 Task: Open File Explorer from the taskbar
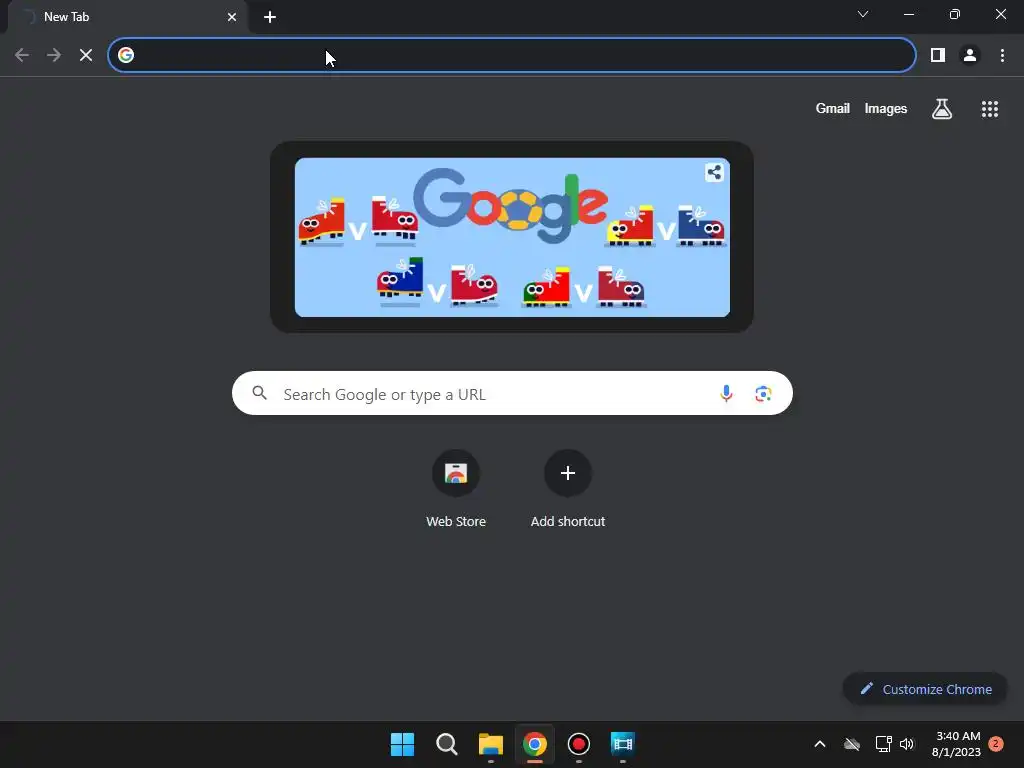(490, 744)
